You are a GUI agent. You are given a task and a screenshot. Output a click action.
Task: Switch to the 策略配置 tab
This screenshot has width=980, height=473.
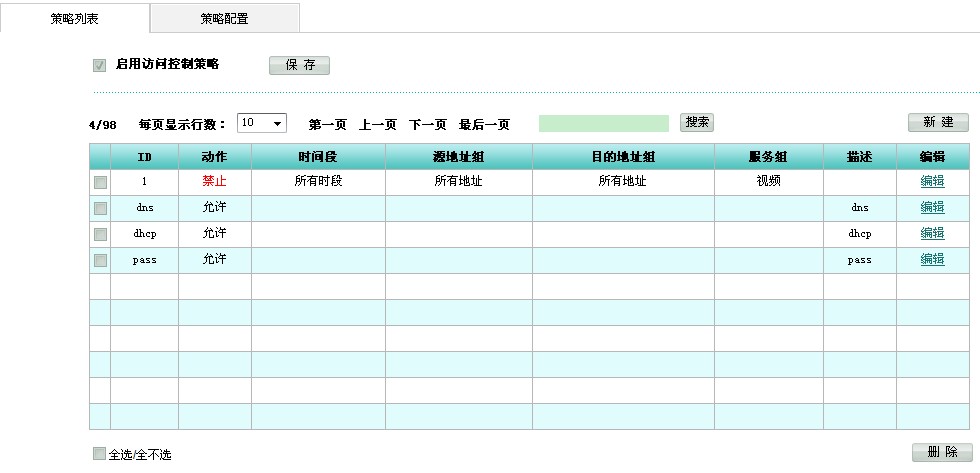[224, 18]
